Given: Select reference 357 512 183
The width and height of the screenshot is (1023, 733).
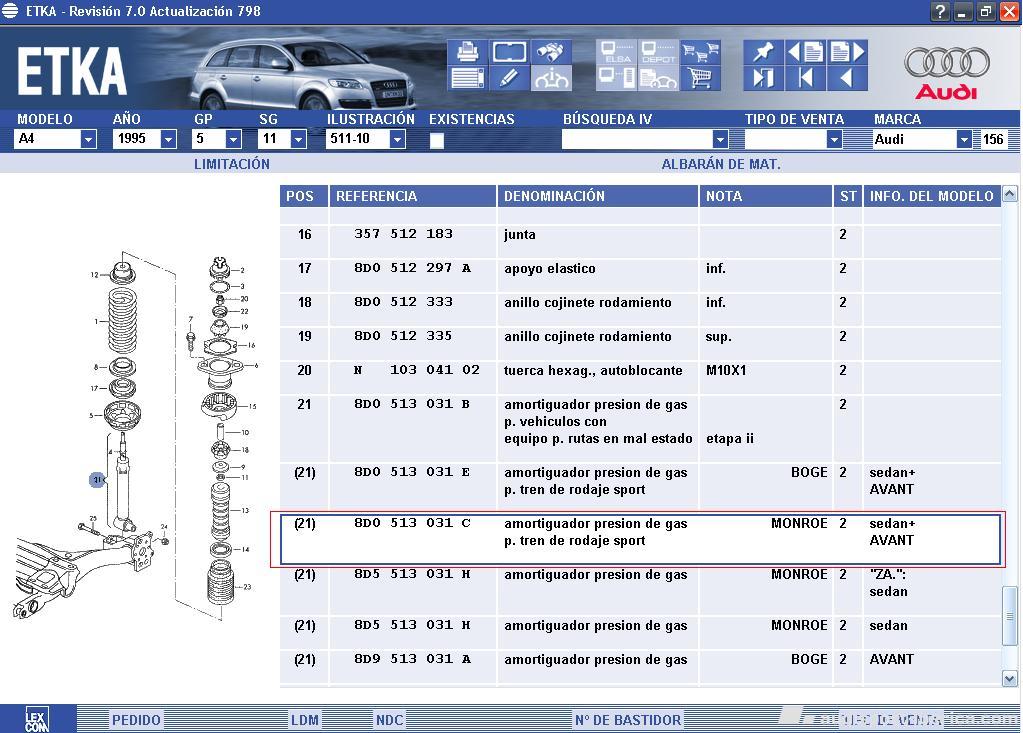Looking at the screenshot, I should (403, 234).
